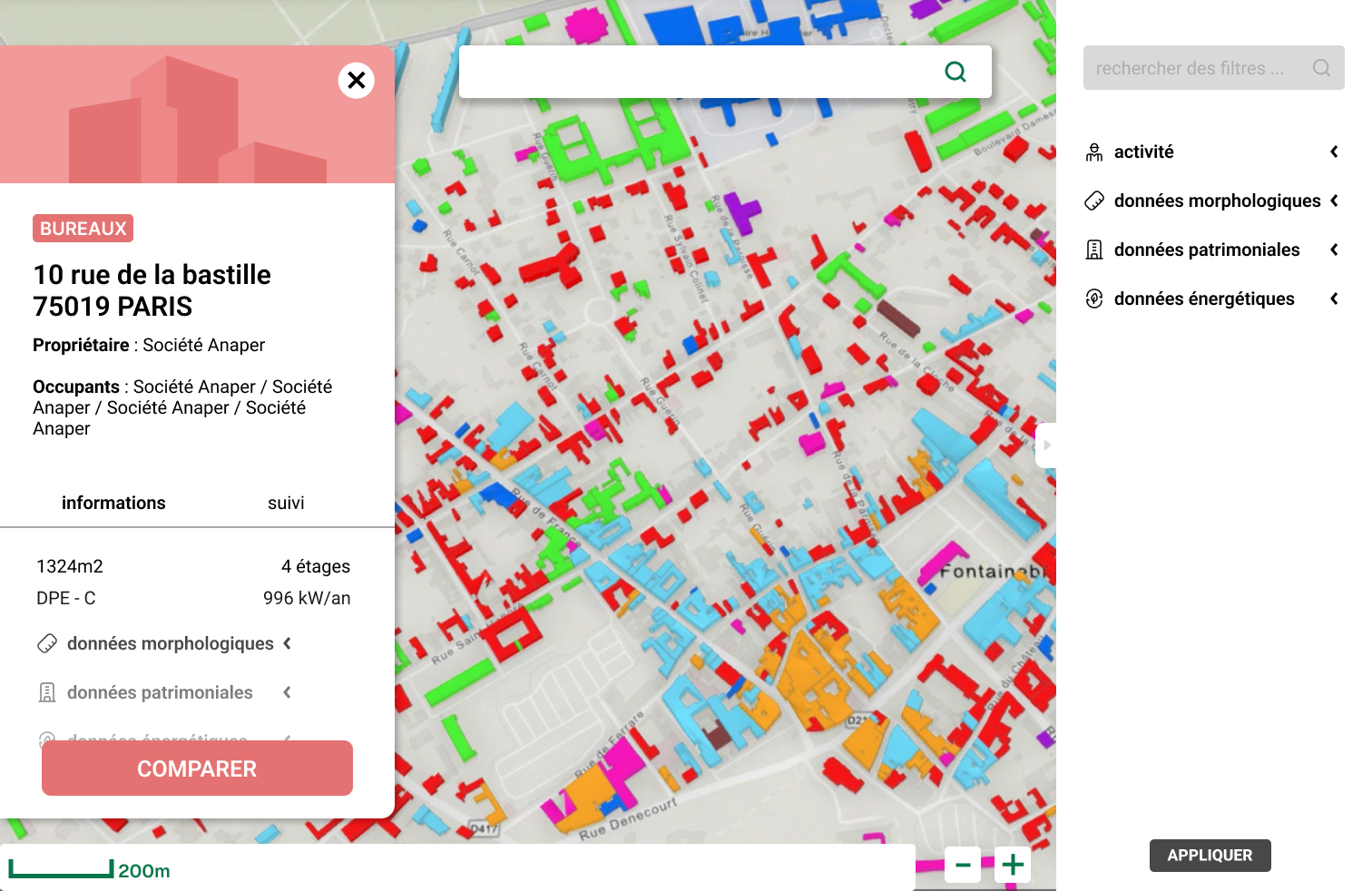Click the filter search magnifier icon
The width and height of the screenshot is (1372, 891).
point(1321,68)
